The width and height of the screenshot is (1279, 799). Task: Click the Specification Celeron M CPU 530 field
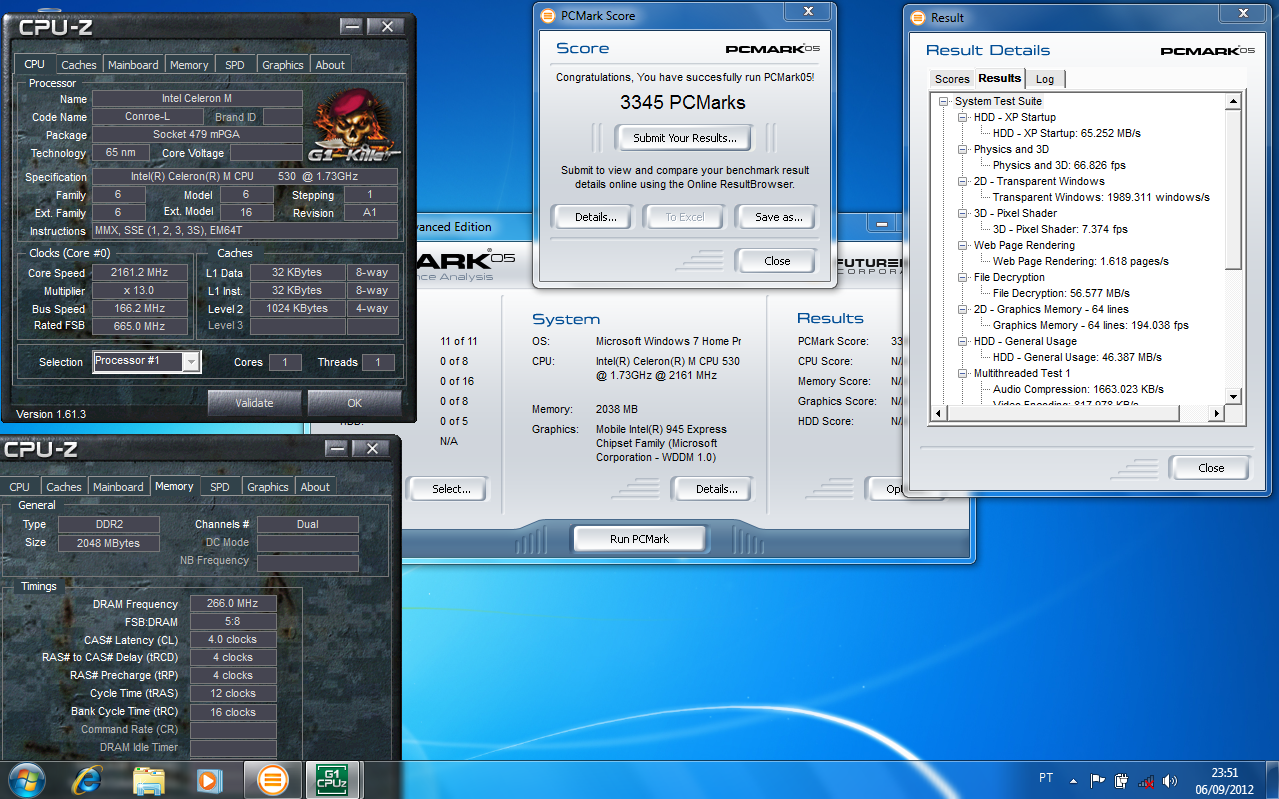(245, 177)
